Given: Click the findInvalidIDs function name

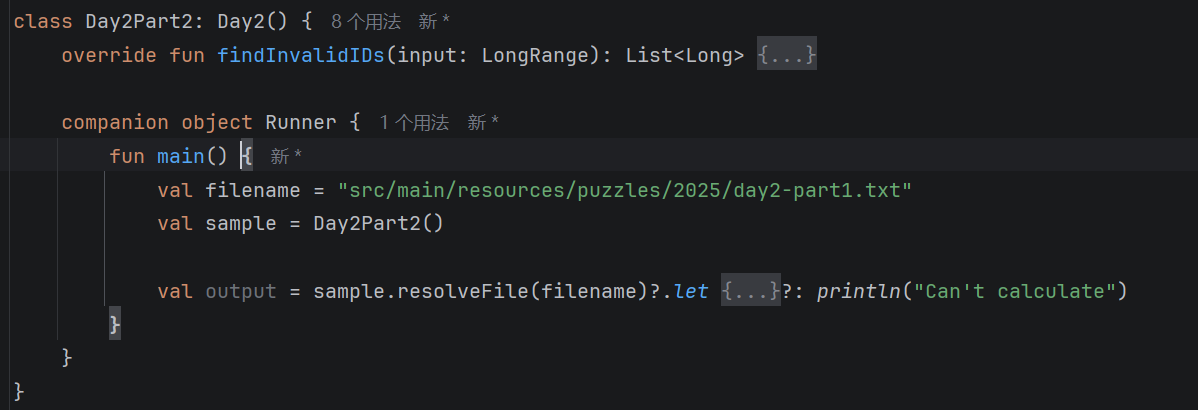Looking at the screenshot, I should 301,56.
